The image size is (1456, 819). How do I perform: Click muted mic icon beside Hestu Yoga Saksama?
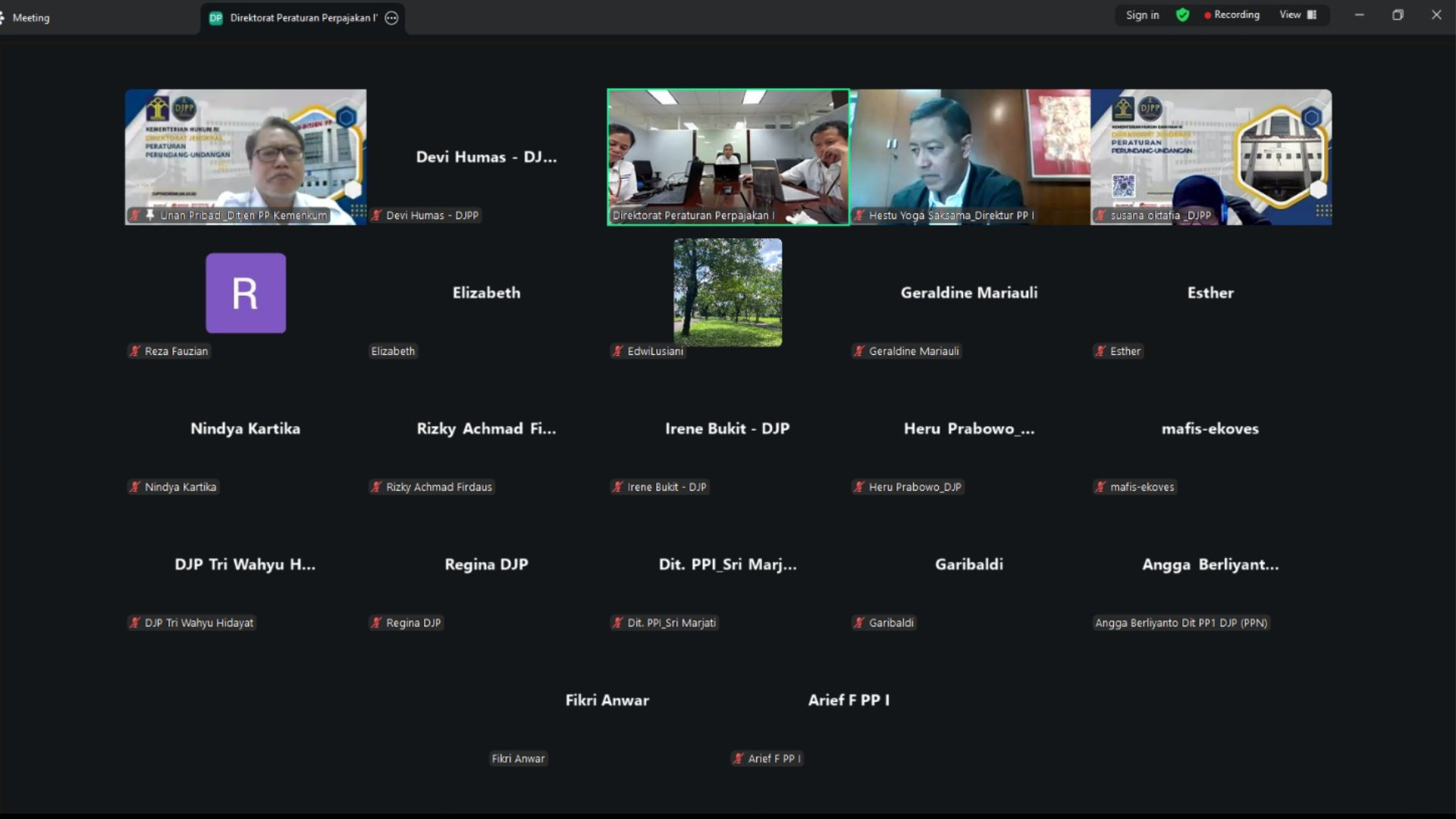coord(859,215)
